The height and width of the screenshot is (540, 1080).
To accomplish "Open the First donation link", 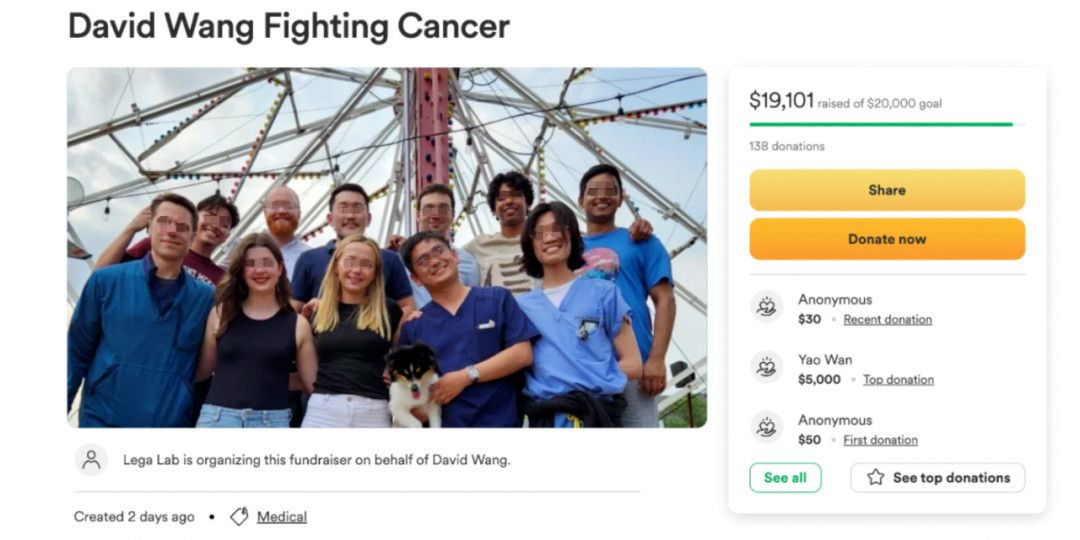I will click(x=880, y=440).
